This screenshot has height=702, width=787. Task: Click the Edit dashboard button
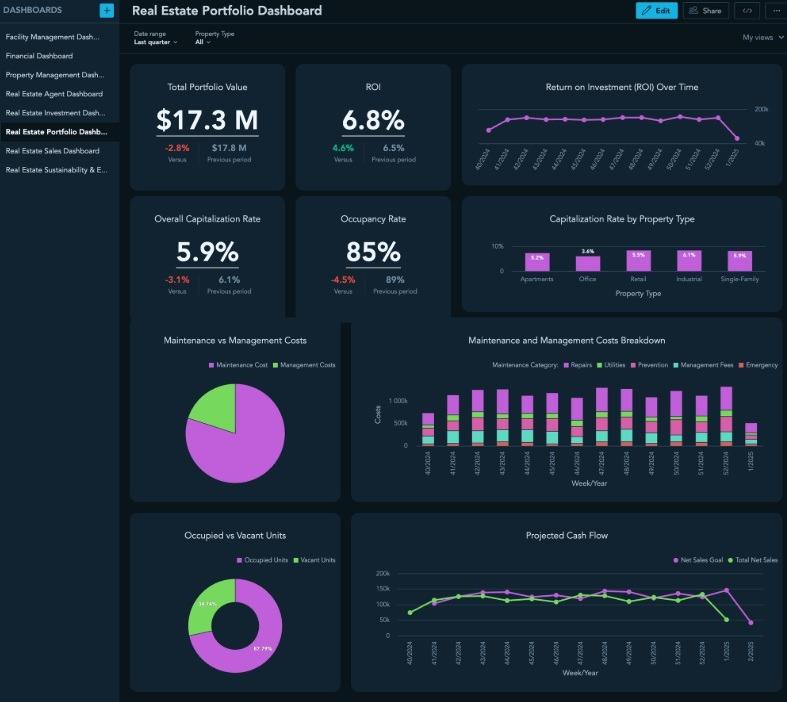pyautogui.click(x=656, y=11)
